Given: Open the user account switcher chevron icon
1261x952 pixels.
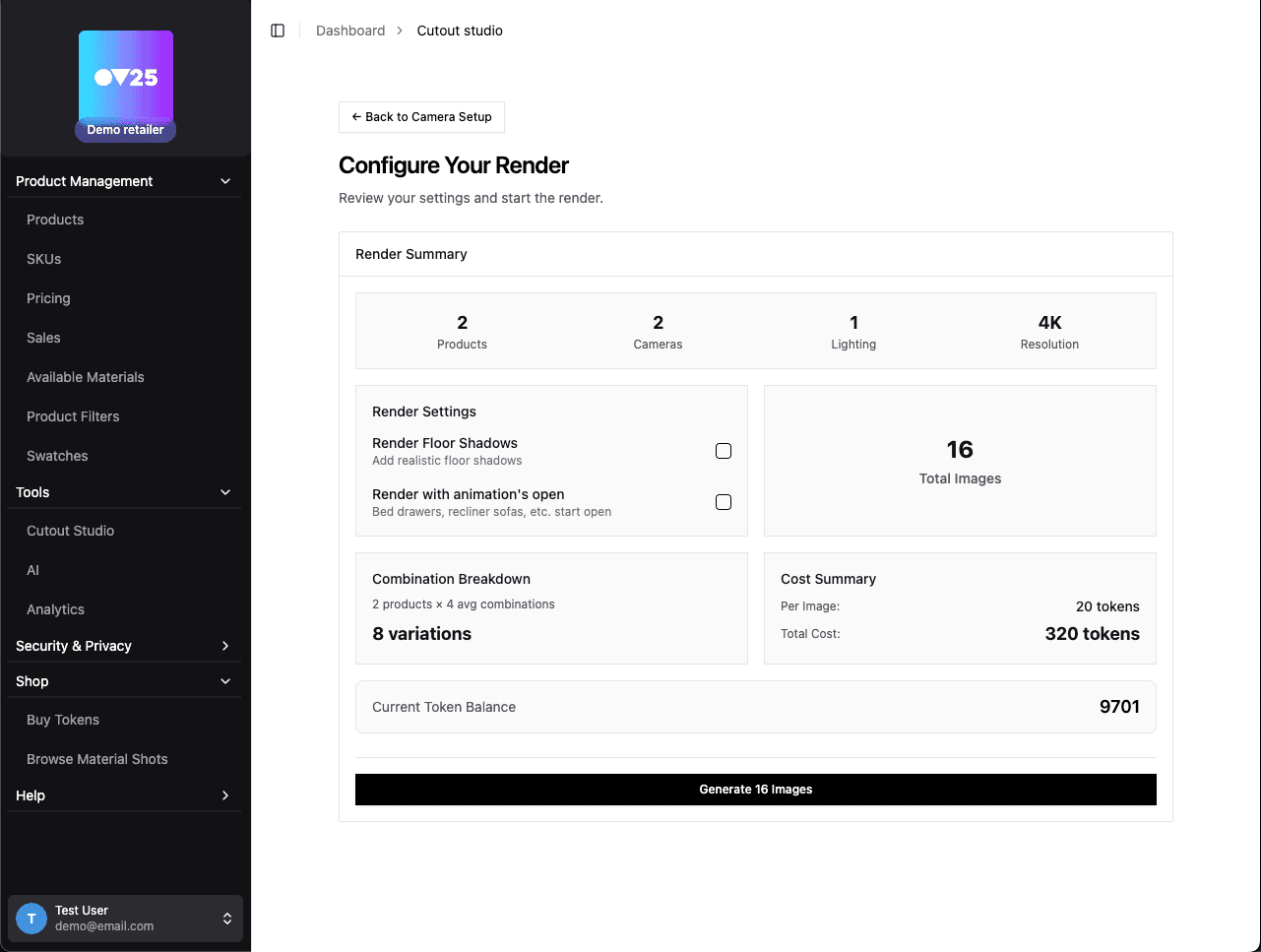Looking at the screenshot, I should click(x=225, y=918).
